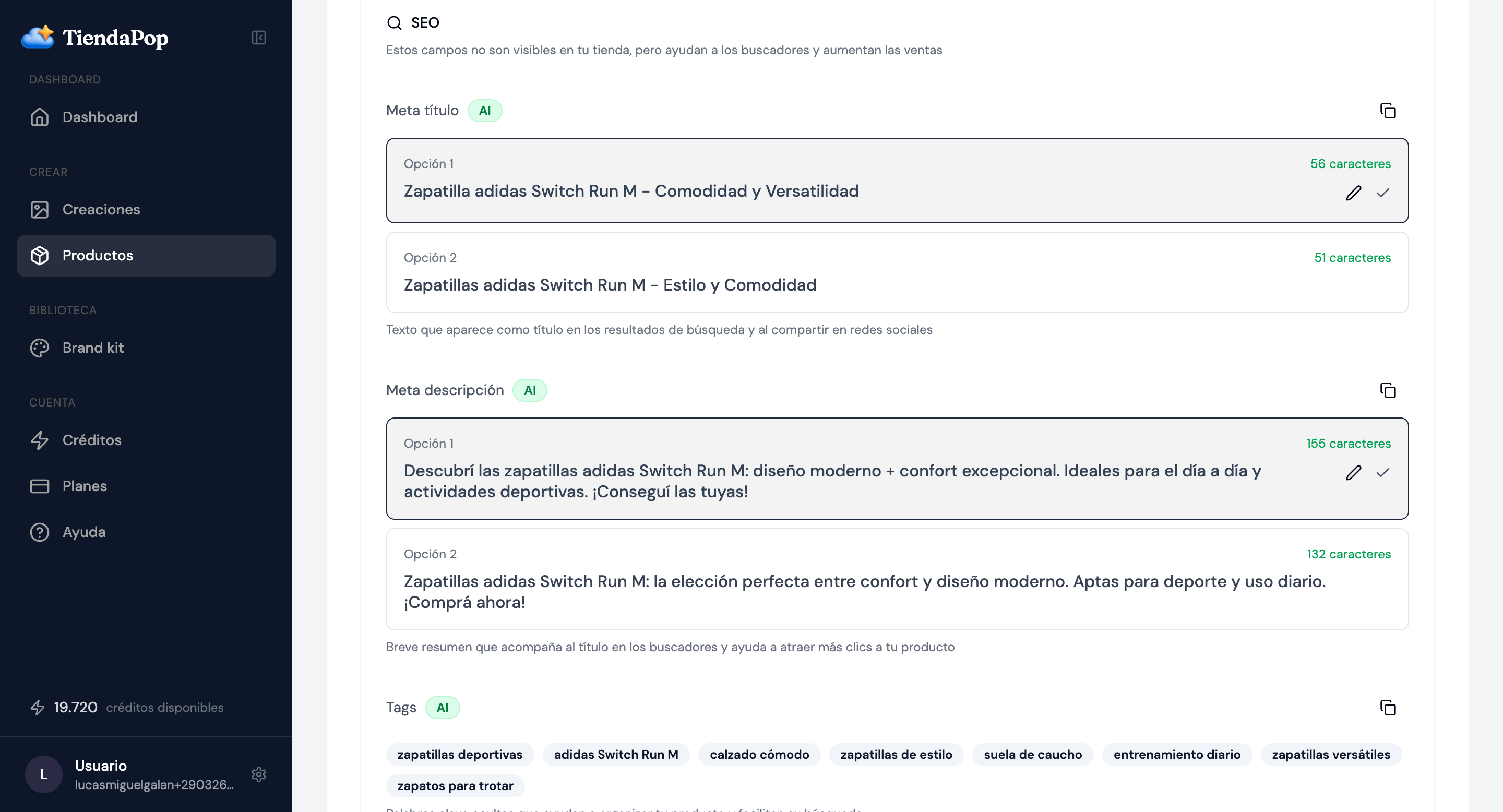This screenshot has height=812, width=1503.
Task: Edit Opción 1 meta description with pencil icon
Action: (x=1354, y=473)
